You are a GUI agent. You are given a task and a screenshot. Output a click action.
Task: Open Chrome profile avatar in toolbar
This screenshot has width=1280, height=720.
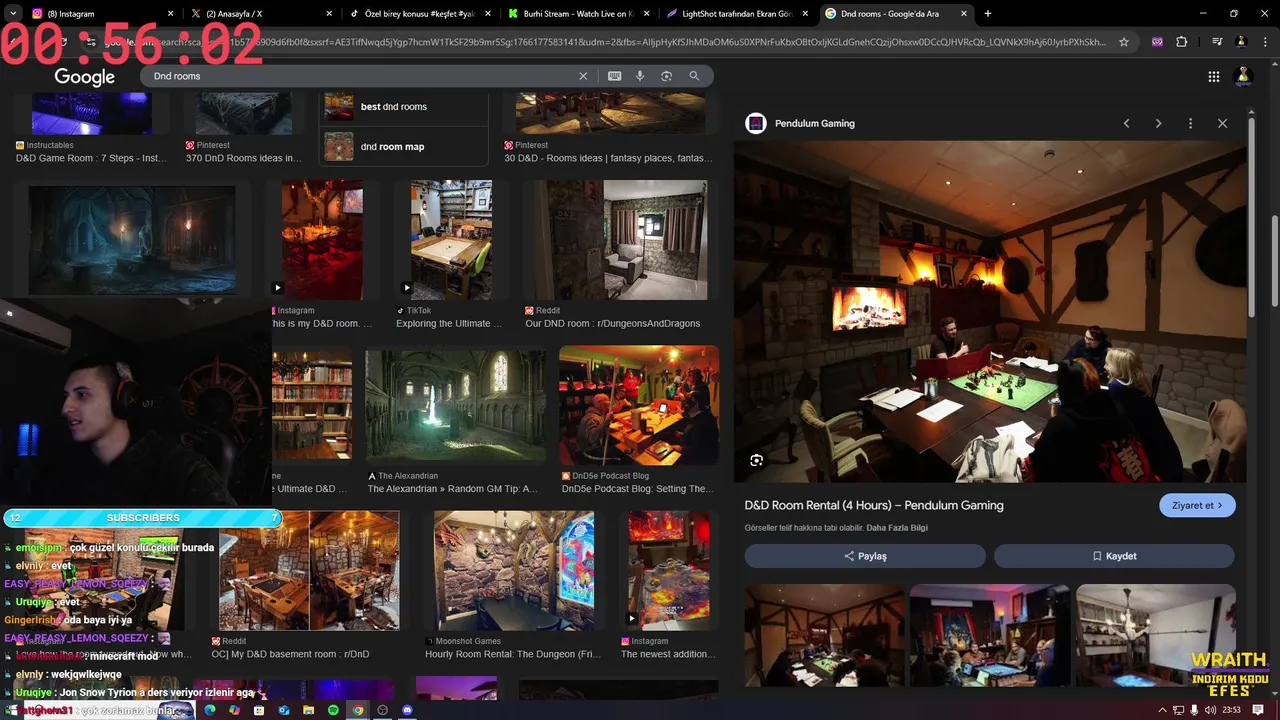[x=1241, y=42]
